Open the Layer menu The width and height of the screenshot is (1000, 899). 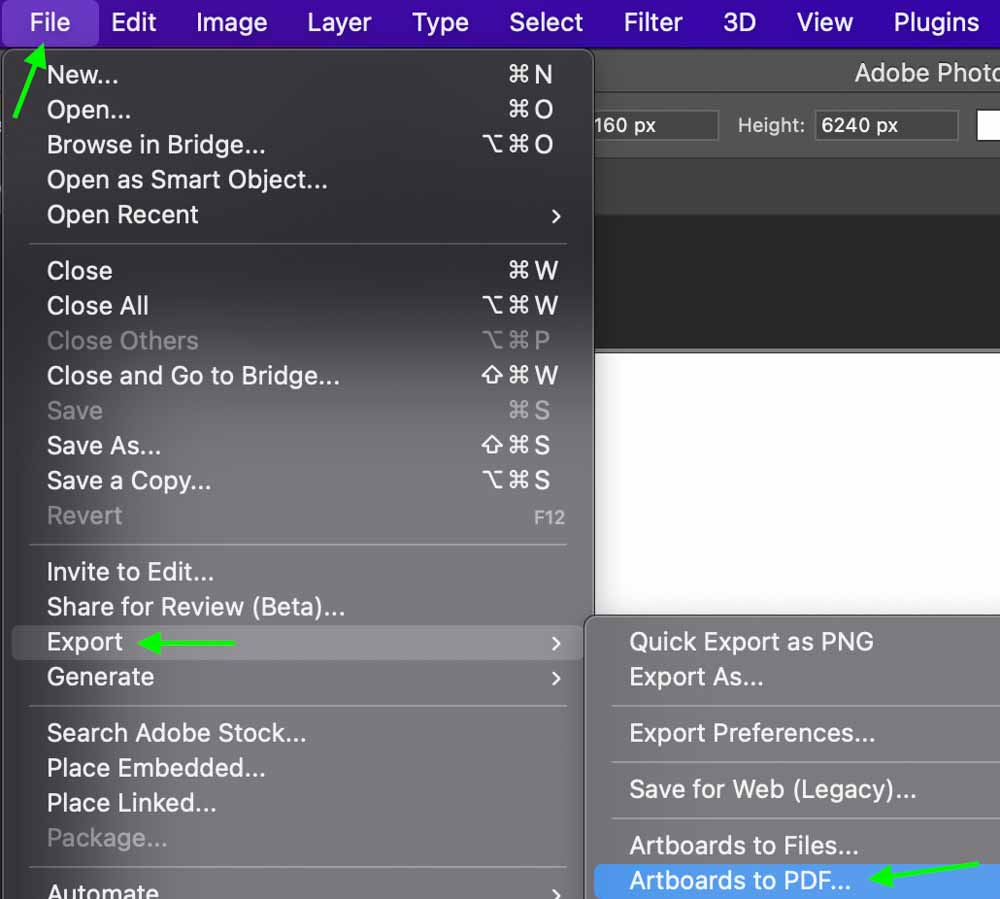339,22
